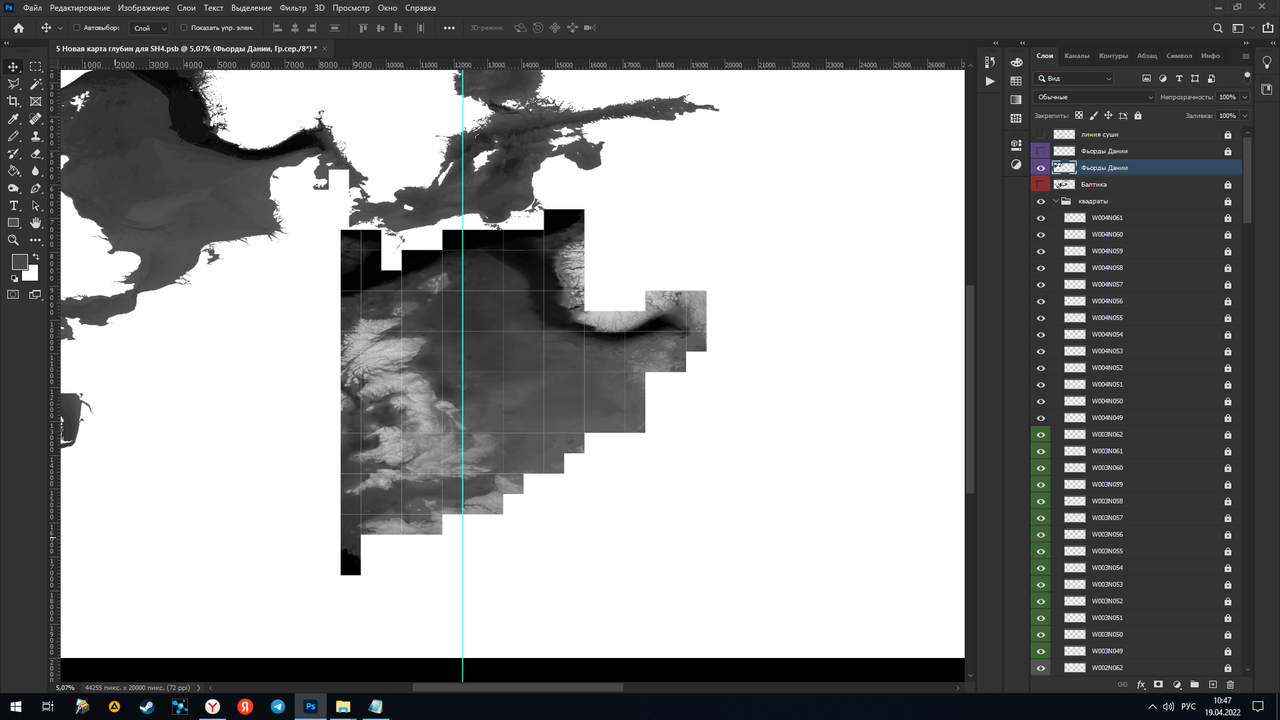Delete layer using the trash icon
This screenshot has width=1280, height=720.
pos(1230,685)
